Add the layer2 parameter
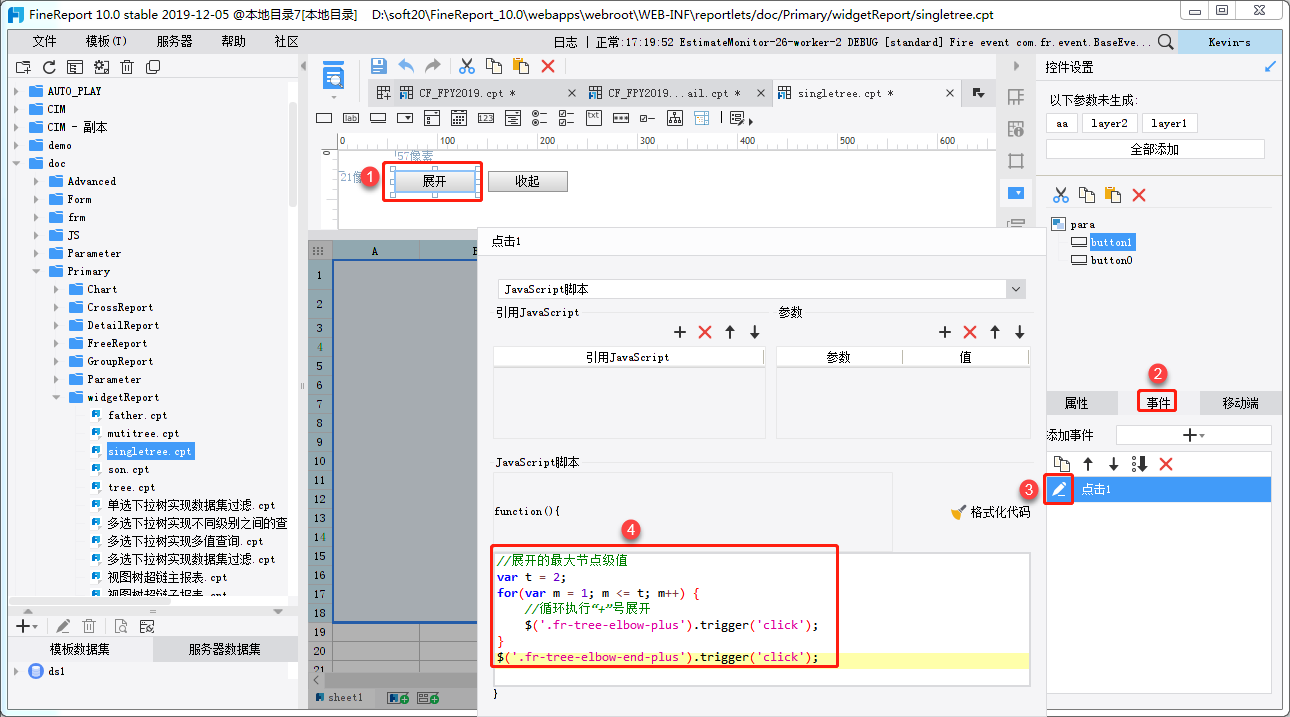1290x717 pixels. 1109,123
